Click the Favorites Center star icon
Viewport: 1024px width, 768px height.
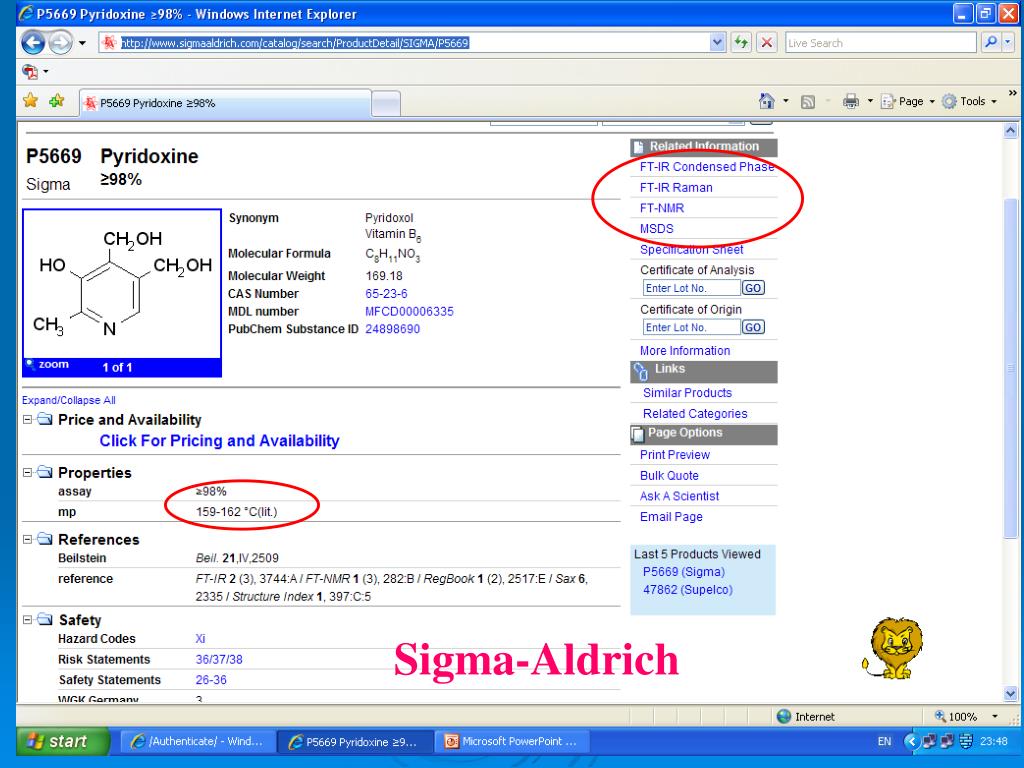point(30,101)
